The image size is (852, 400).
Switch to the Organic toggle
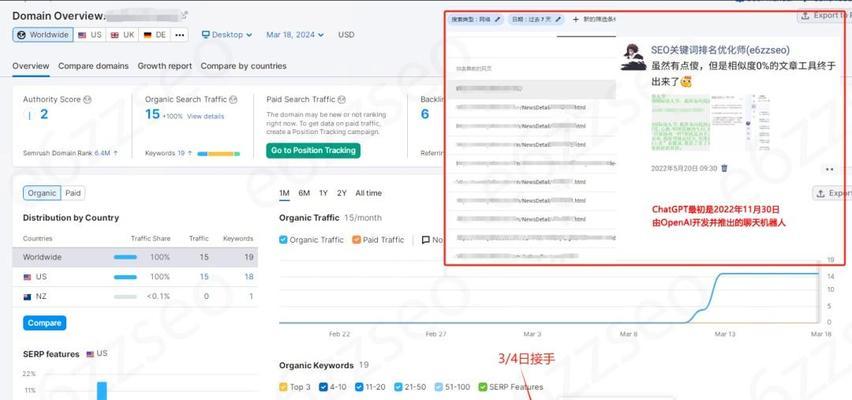pos(42,193)
